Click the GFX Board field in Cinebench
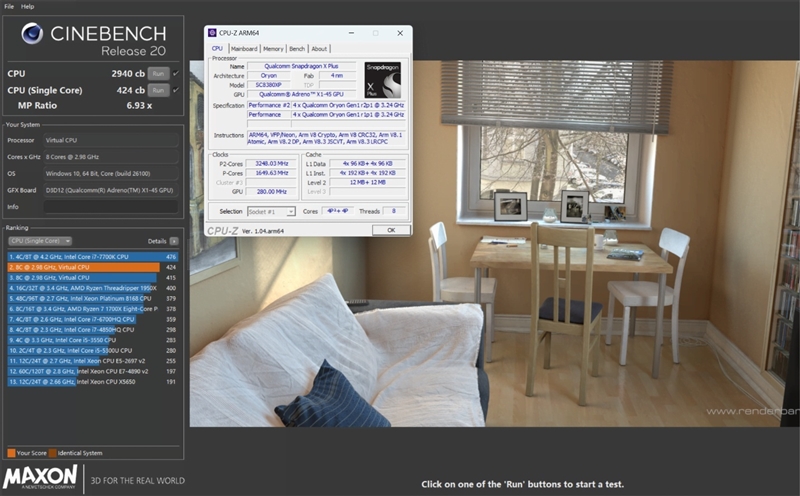The image size is (800, 496). coord(111,190)
